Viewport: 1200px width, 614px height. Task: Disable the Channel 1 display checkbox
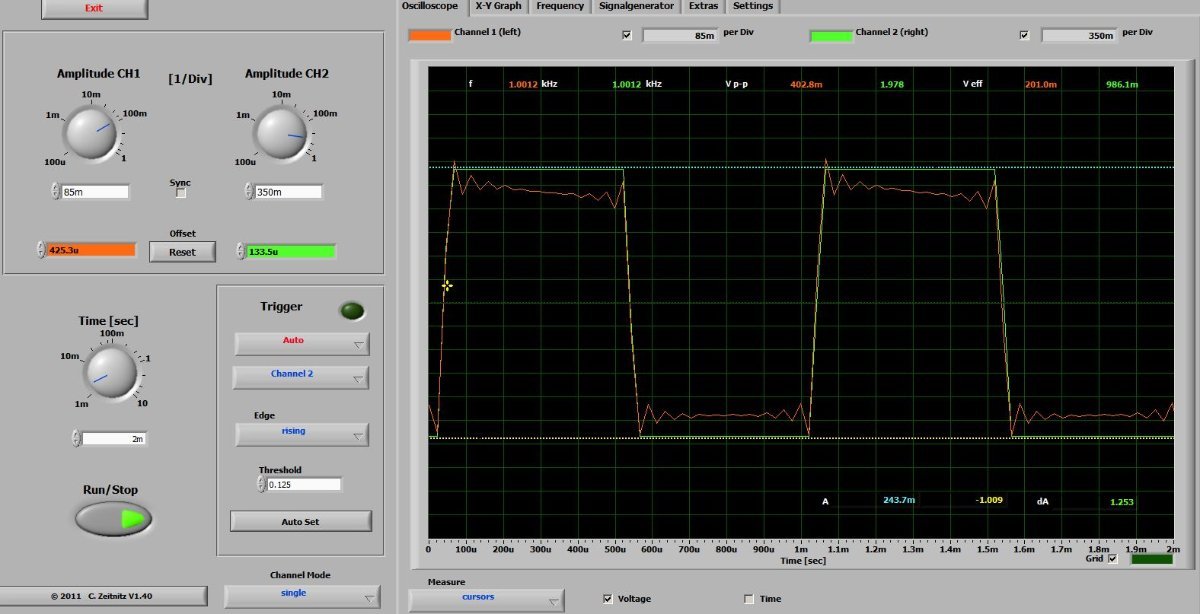627,35
